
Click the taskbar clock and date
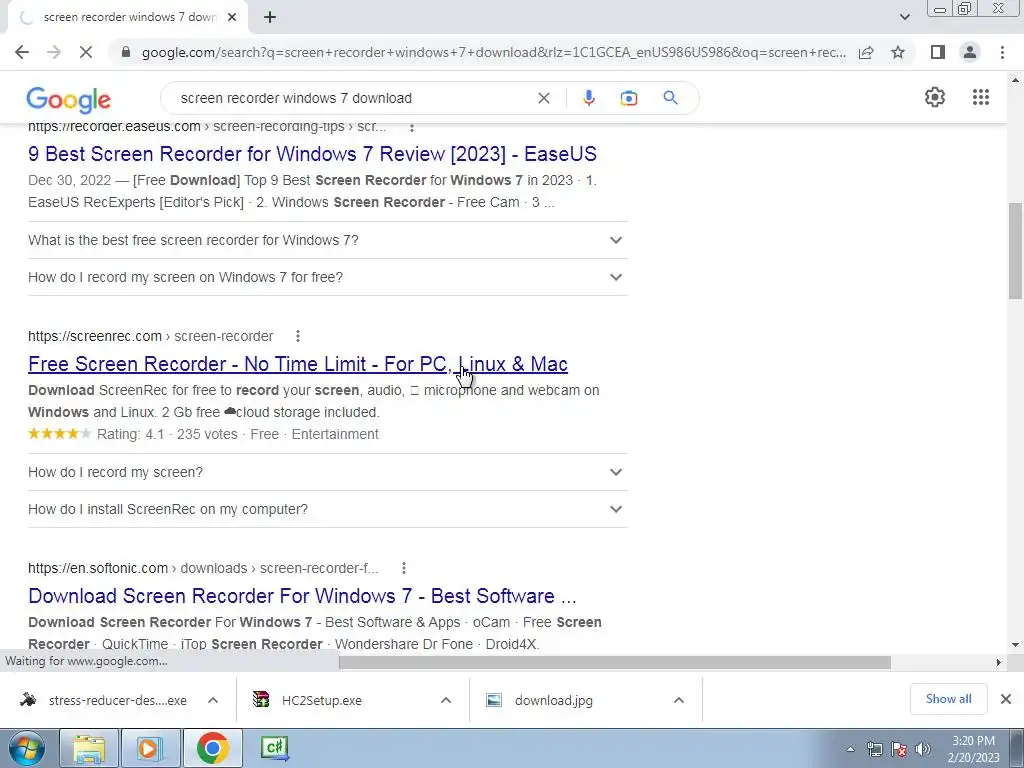pyautogui.click(x=973, y=749)
